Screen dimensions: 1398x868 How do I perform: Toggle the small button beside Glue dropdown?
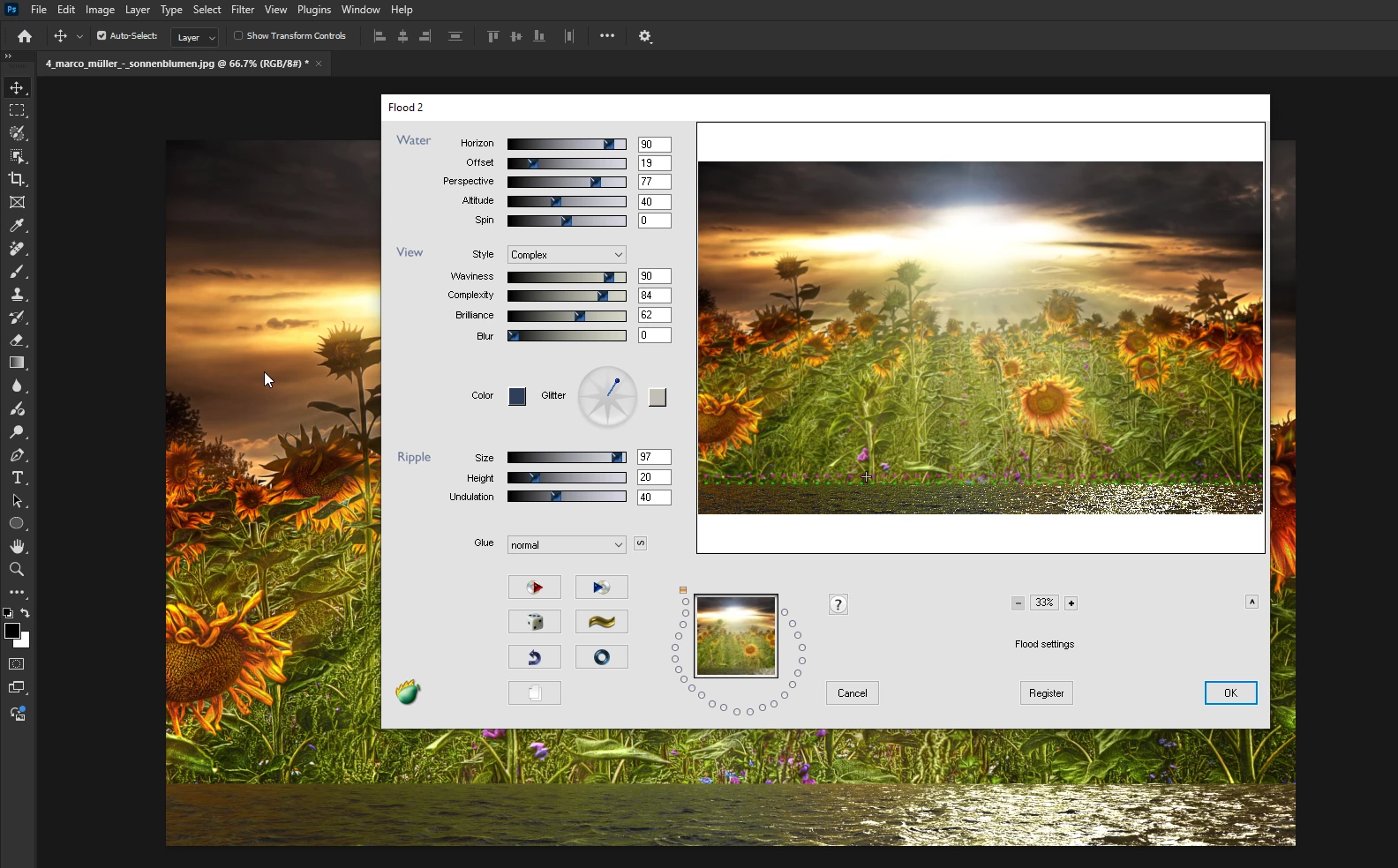[641, 543]
